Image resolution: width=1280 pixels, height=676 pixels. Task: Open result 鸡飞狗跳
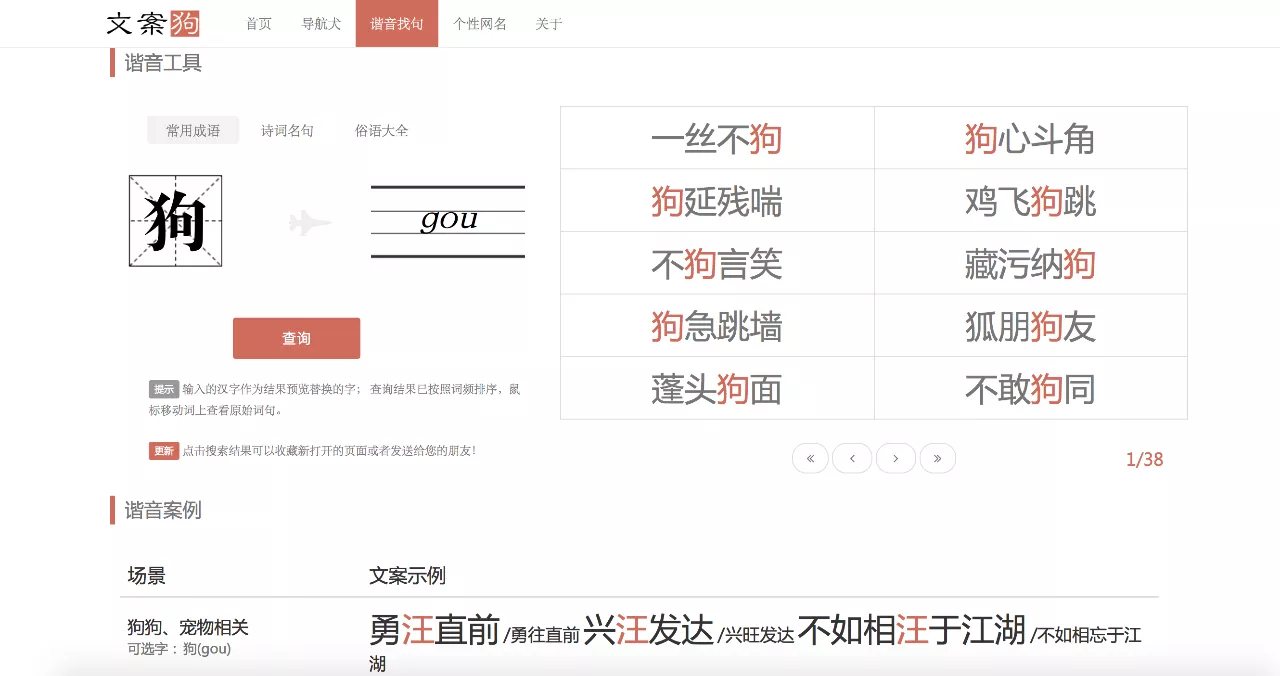point(1030,202)
